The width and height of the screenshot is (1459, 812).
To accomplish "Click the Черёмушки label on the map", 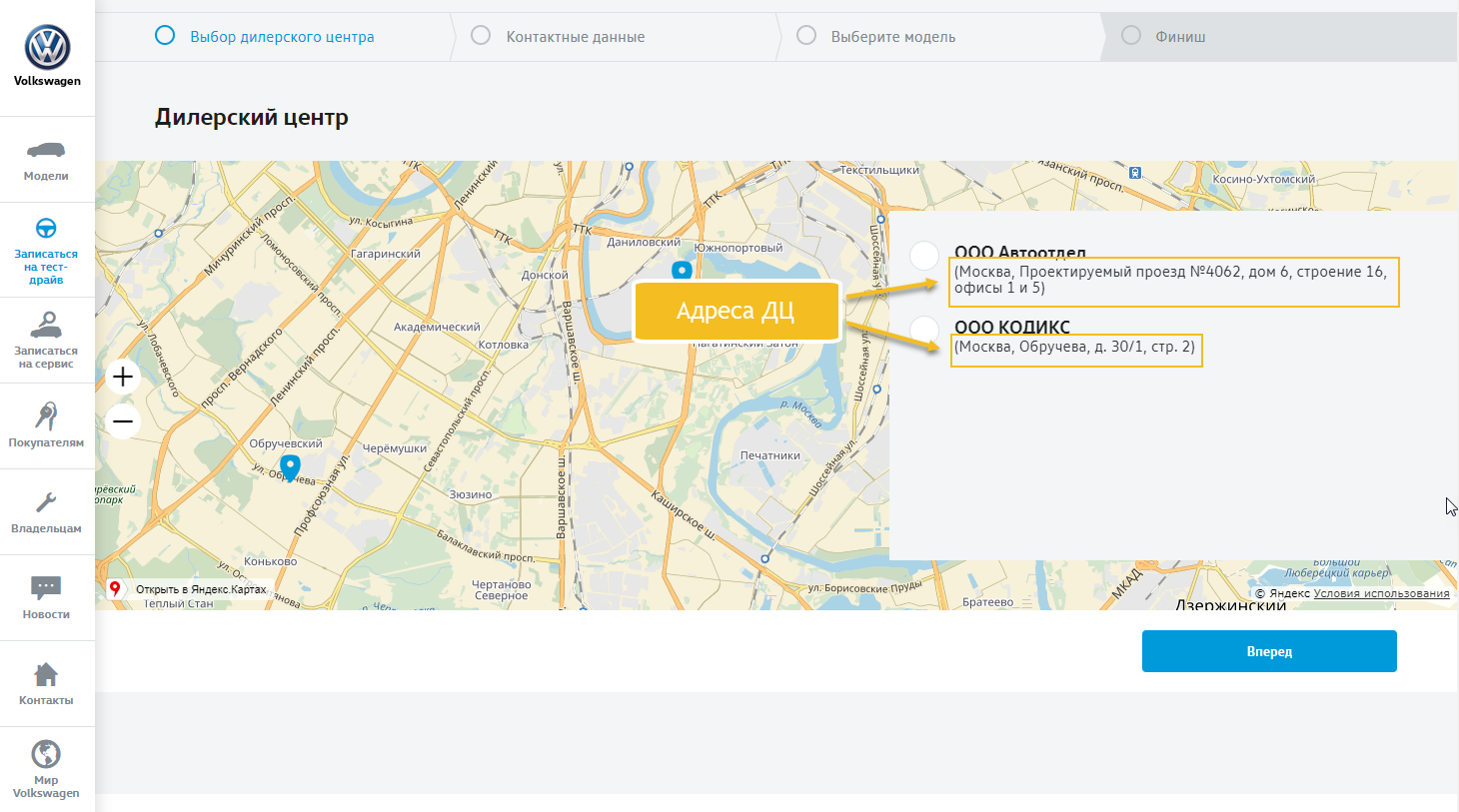I will click(x=394, y=448).
